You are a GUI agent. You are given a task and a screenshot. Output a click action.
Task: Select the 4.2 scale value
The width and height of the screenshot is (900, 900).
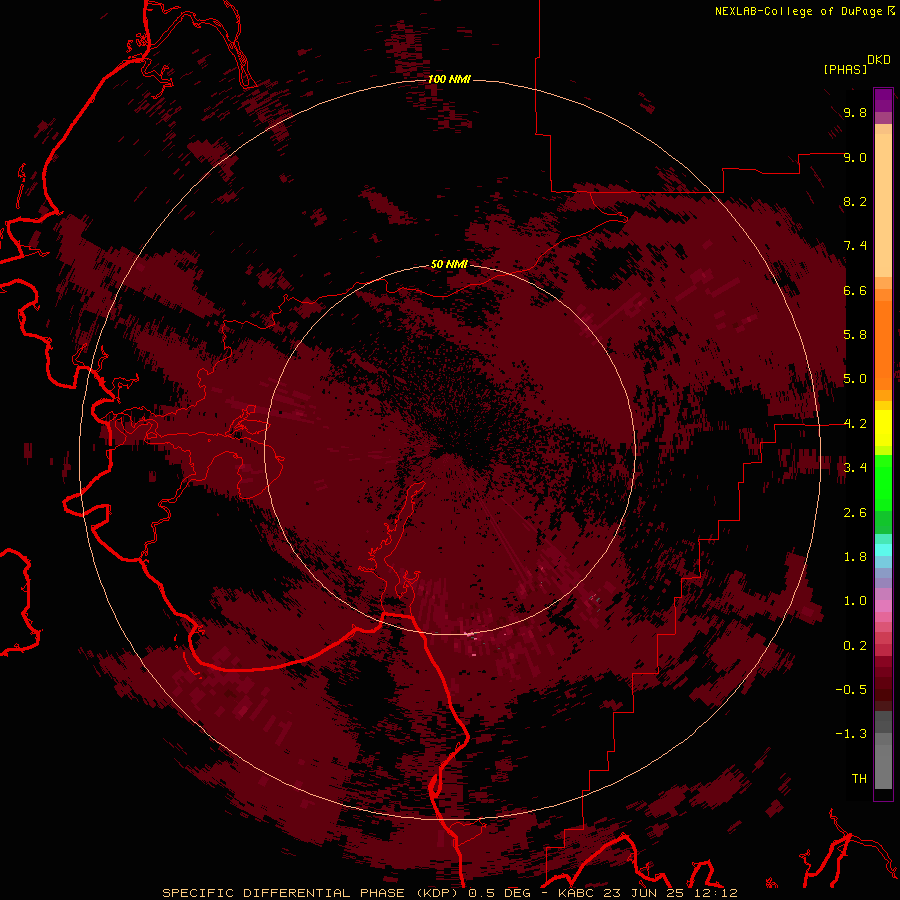(855, 424)
